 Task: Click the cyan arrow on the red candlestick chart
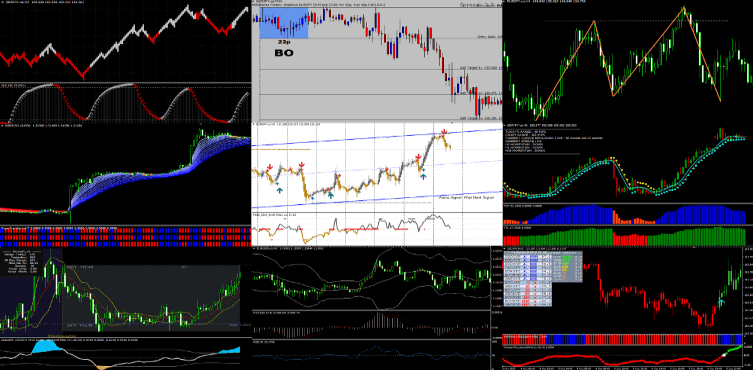tap(721, 301)
